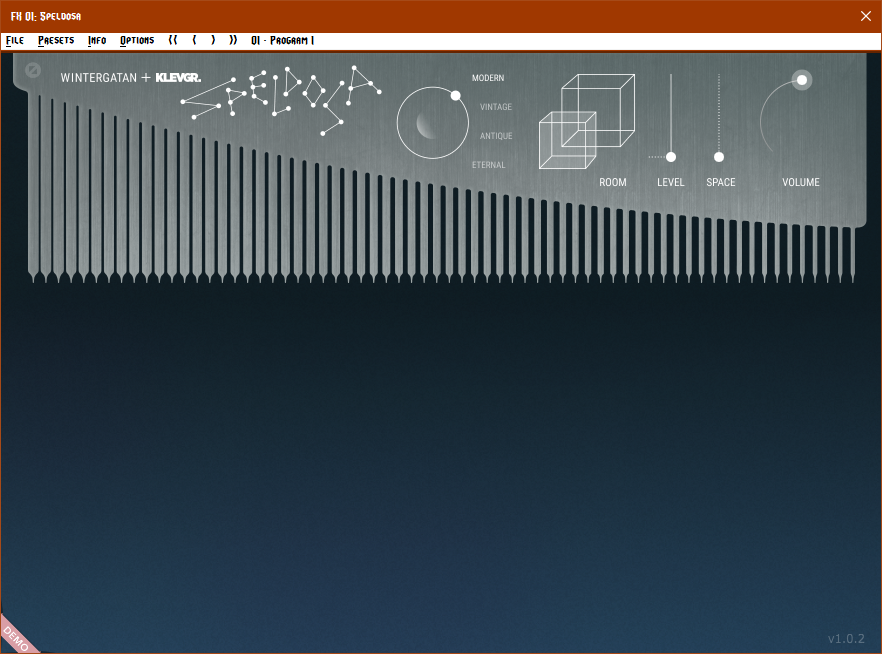Open the Options menu
Viewport: 882px width, 654px height.
(x=137, y=40)
